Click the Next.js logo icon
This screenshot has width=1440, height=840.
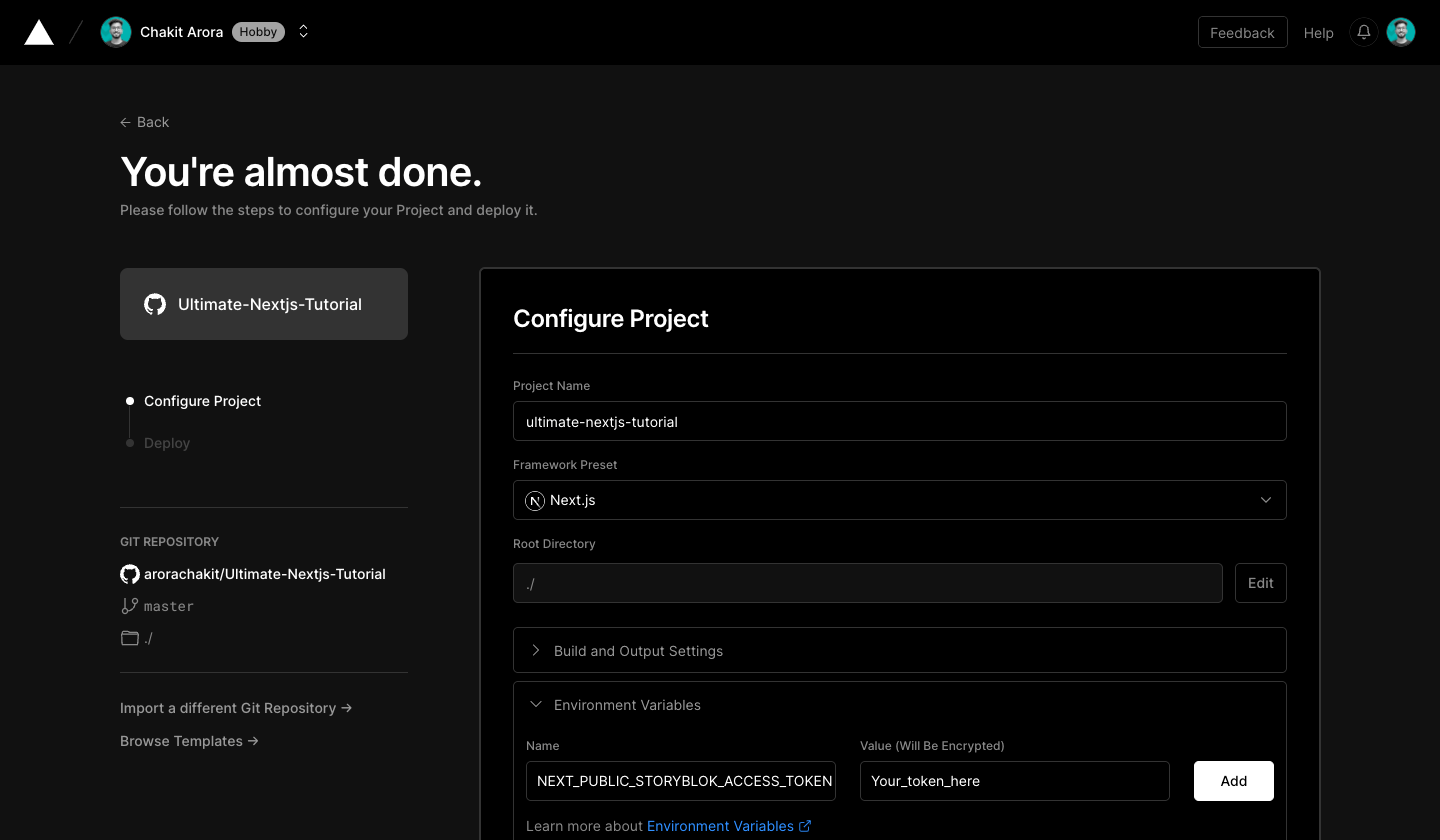[535, 500]
